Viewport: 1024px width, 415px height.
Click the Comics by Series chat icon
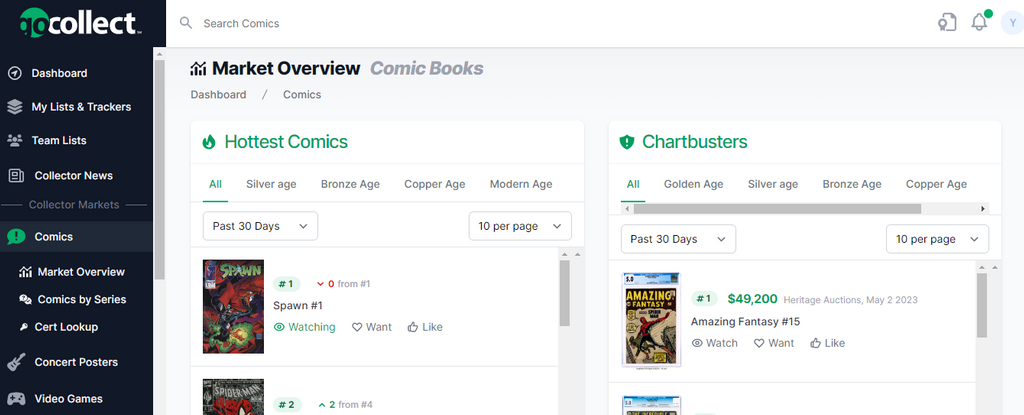pyautogui.click(x=25, y=299)
